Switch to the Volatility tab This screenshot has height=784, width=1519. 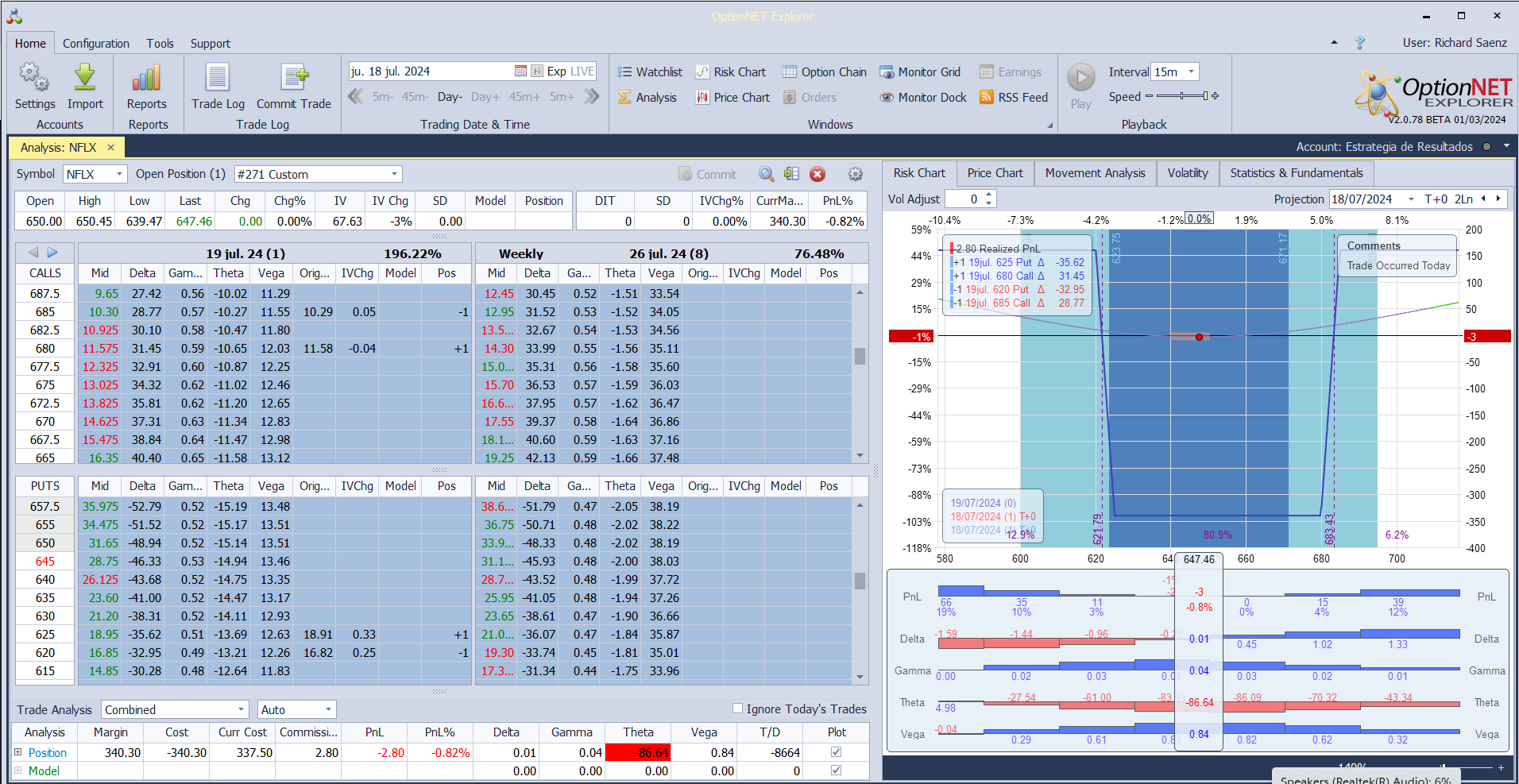(x=1188, y=173)
